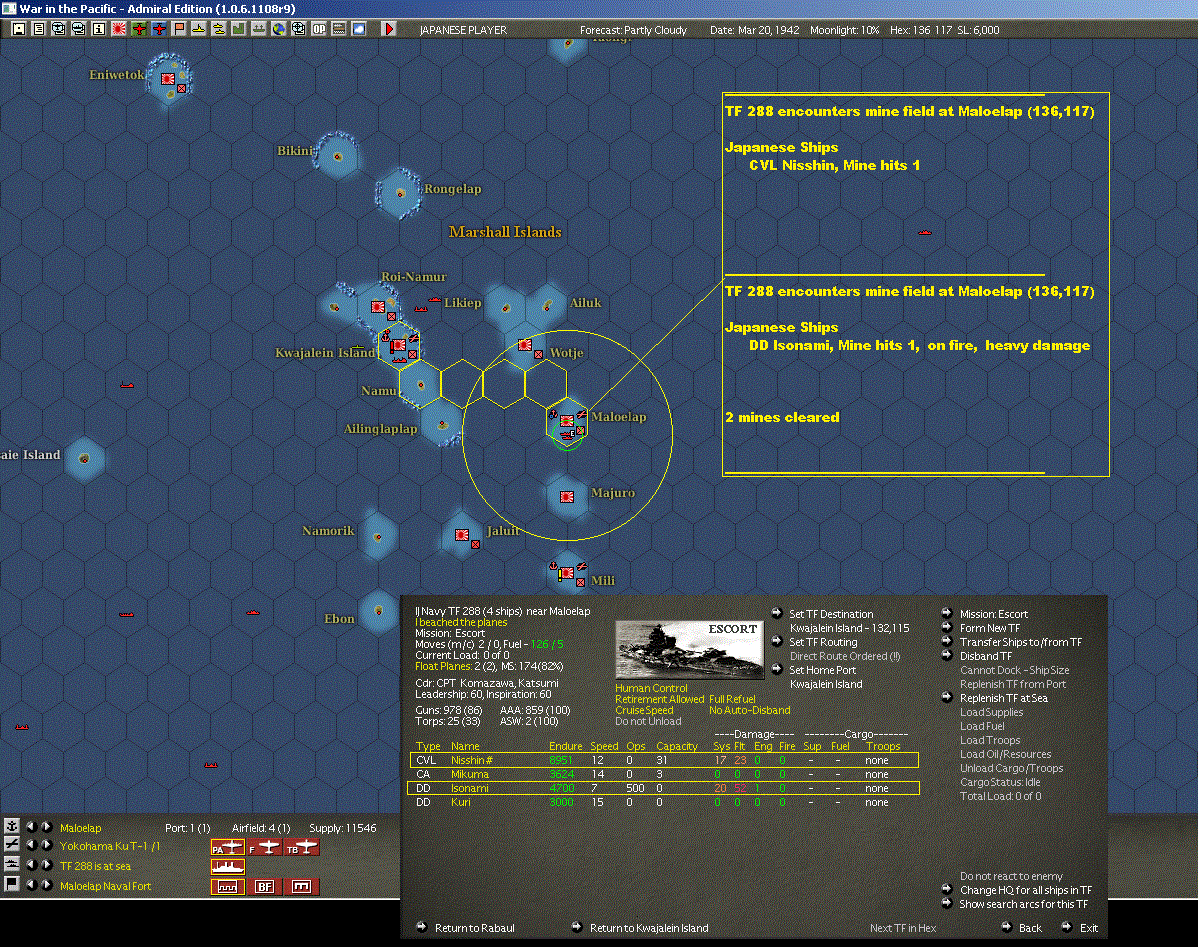Toggle Human Control setting
The height and width of the screenshot is (947, 1198).
pos(651,688)
